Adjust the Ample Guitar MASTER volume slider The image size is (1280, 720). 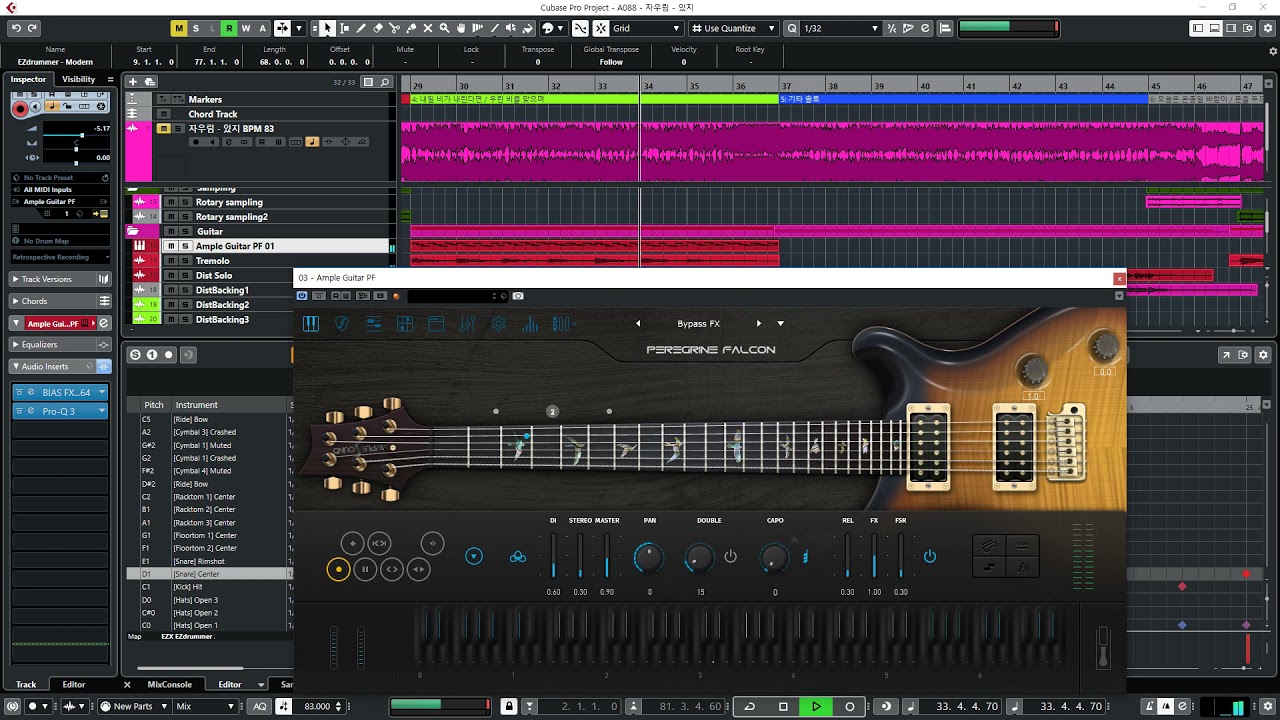(x=607, y=556)
